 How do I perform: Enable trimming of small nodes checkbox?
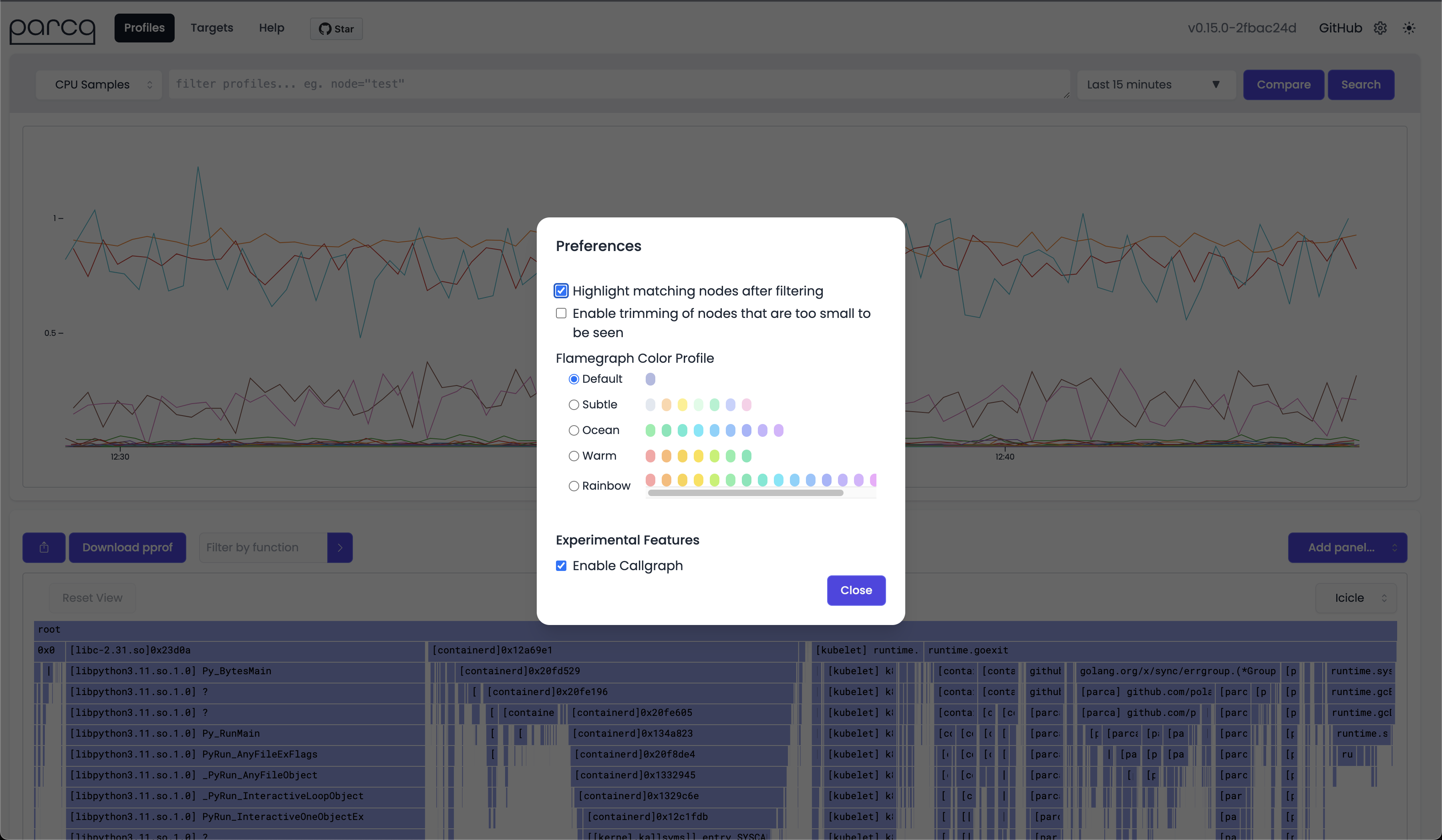pos(561,313)
